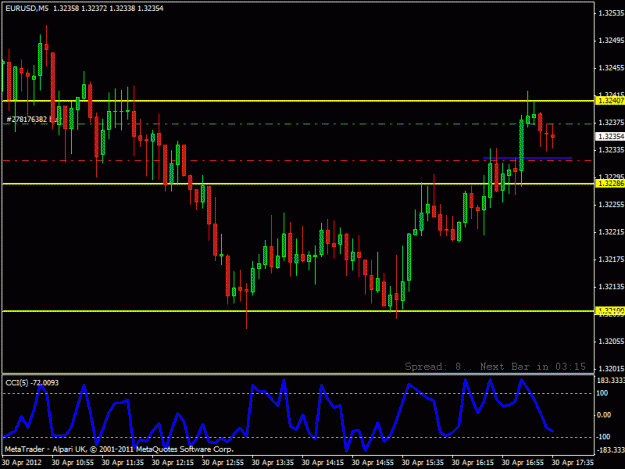The height and width of the screenshot is (469, 625).
Task: Click the 30 Apr 13:35 time label
Action: (x=273, y=463)
